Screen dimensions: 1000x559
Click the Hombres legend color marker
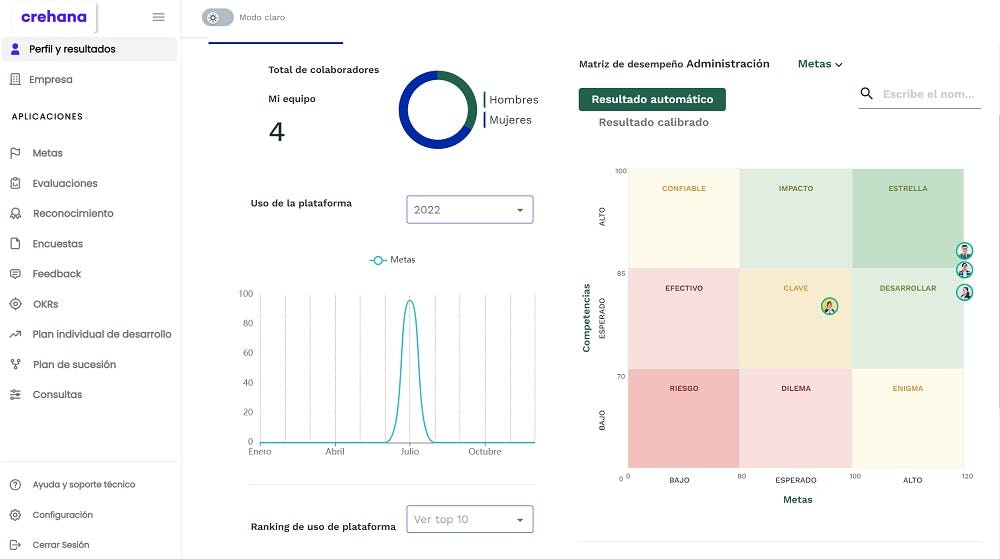point(485,100)
